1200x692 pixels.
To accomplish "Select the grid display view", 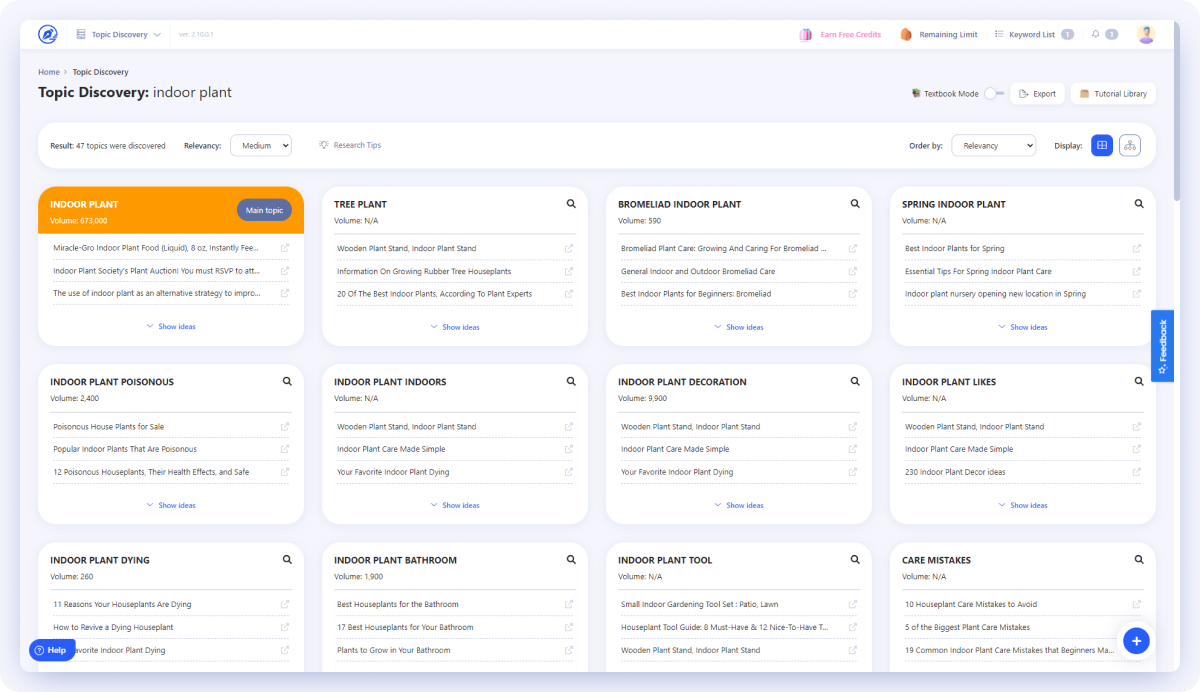I will [x=1101, y=145].
